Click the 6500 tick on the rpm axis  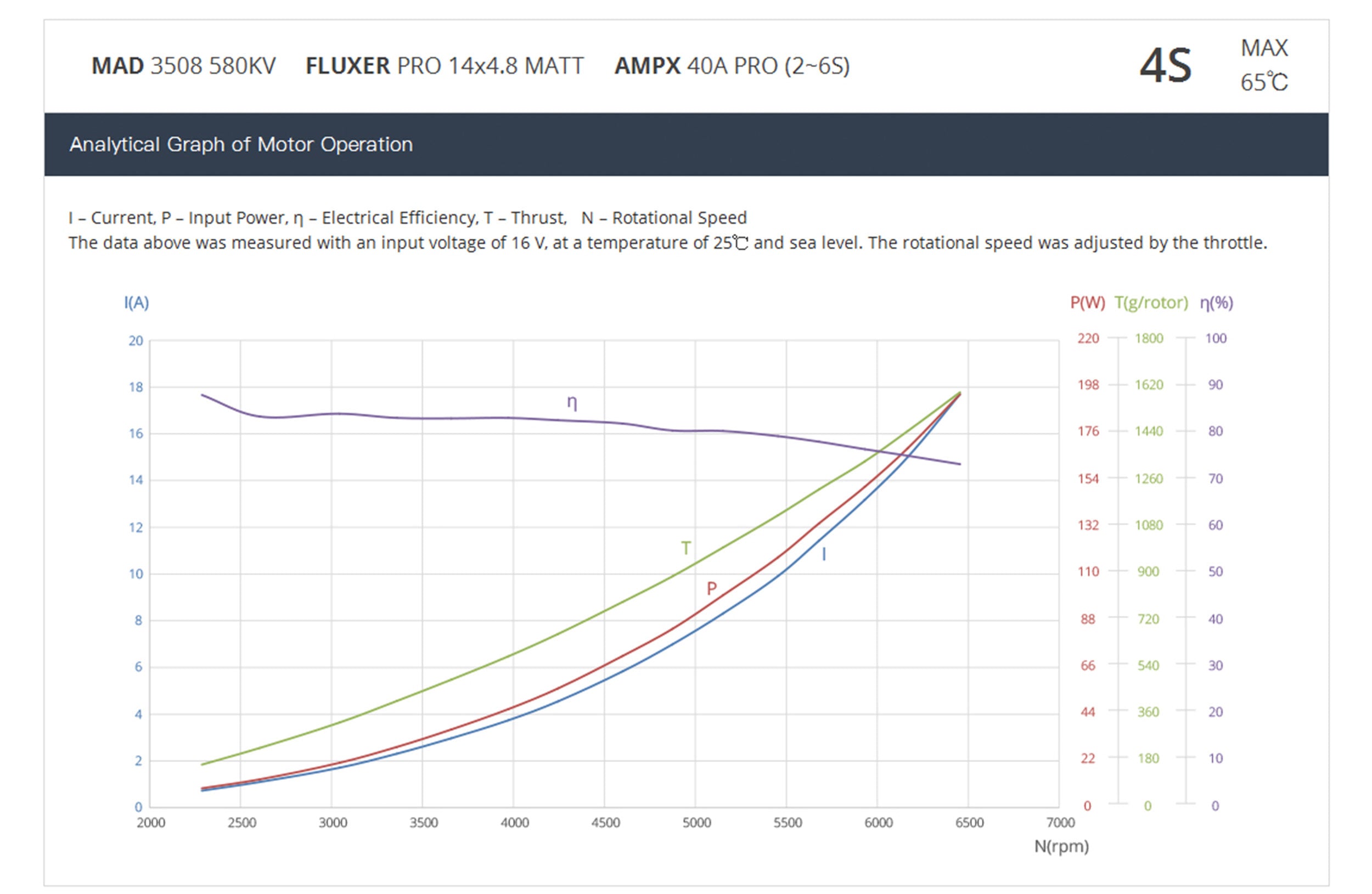(969, 822)
